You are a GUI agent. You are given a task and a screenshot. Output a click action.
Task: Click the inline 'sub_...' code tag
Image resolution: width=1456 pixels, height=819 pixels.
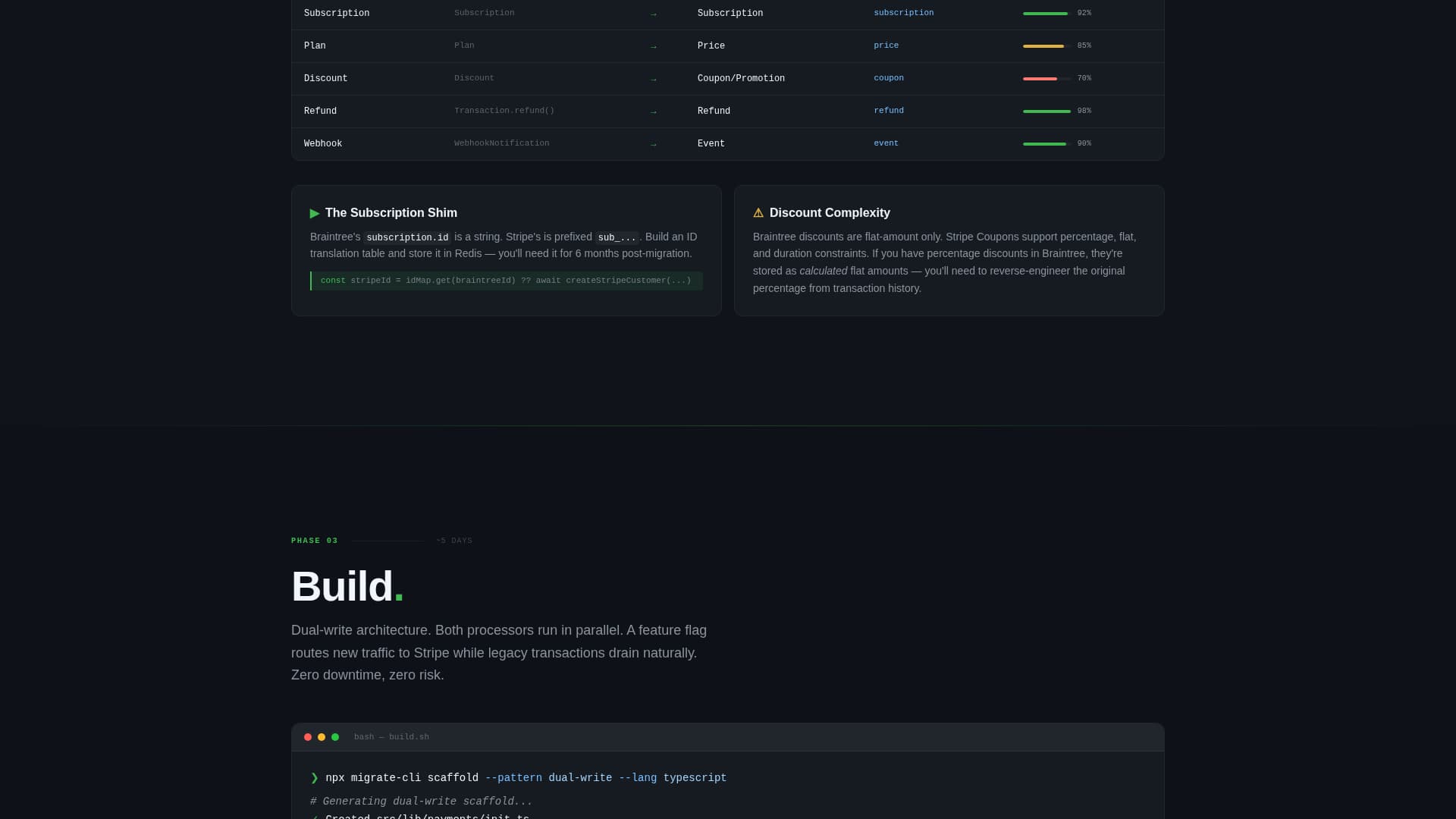(x=617, y=237)
